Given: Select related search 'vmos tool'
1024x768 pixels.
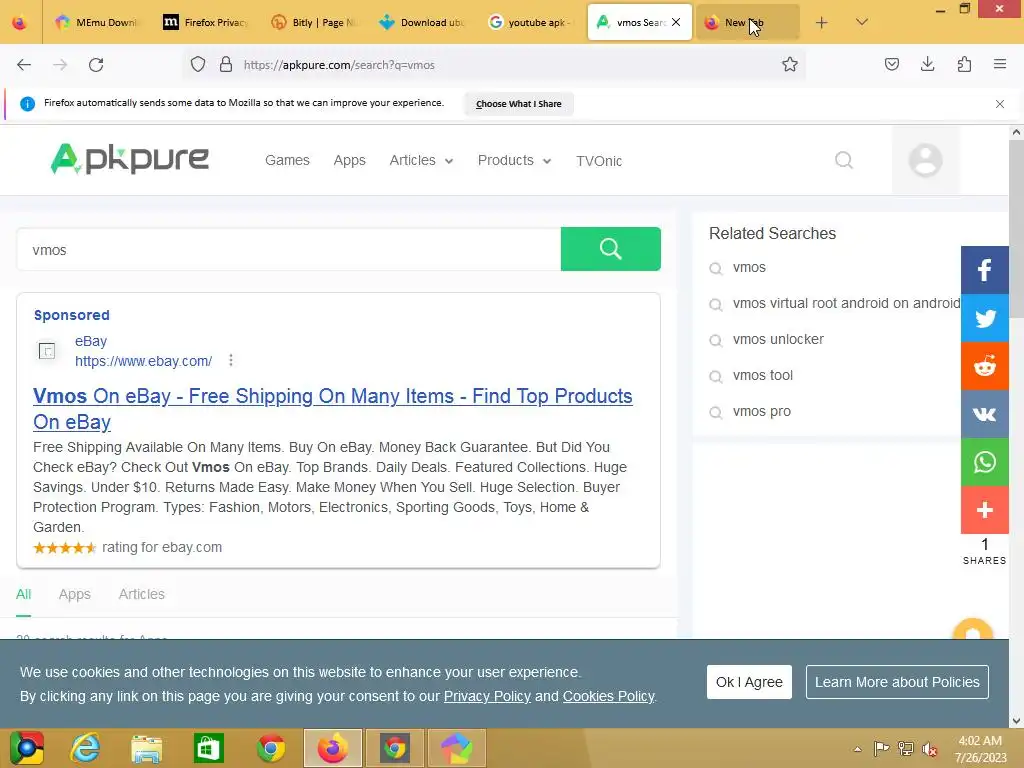Looking at the screenshot, I should (x=763, y=376).
